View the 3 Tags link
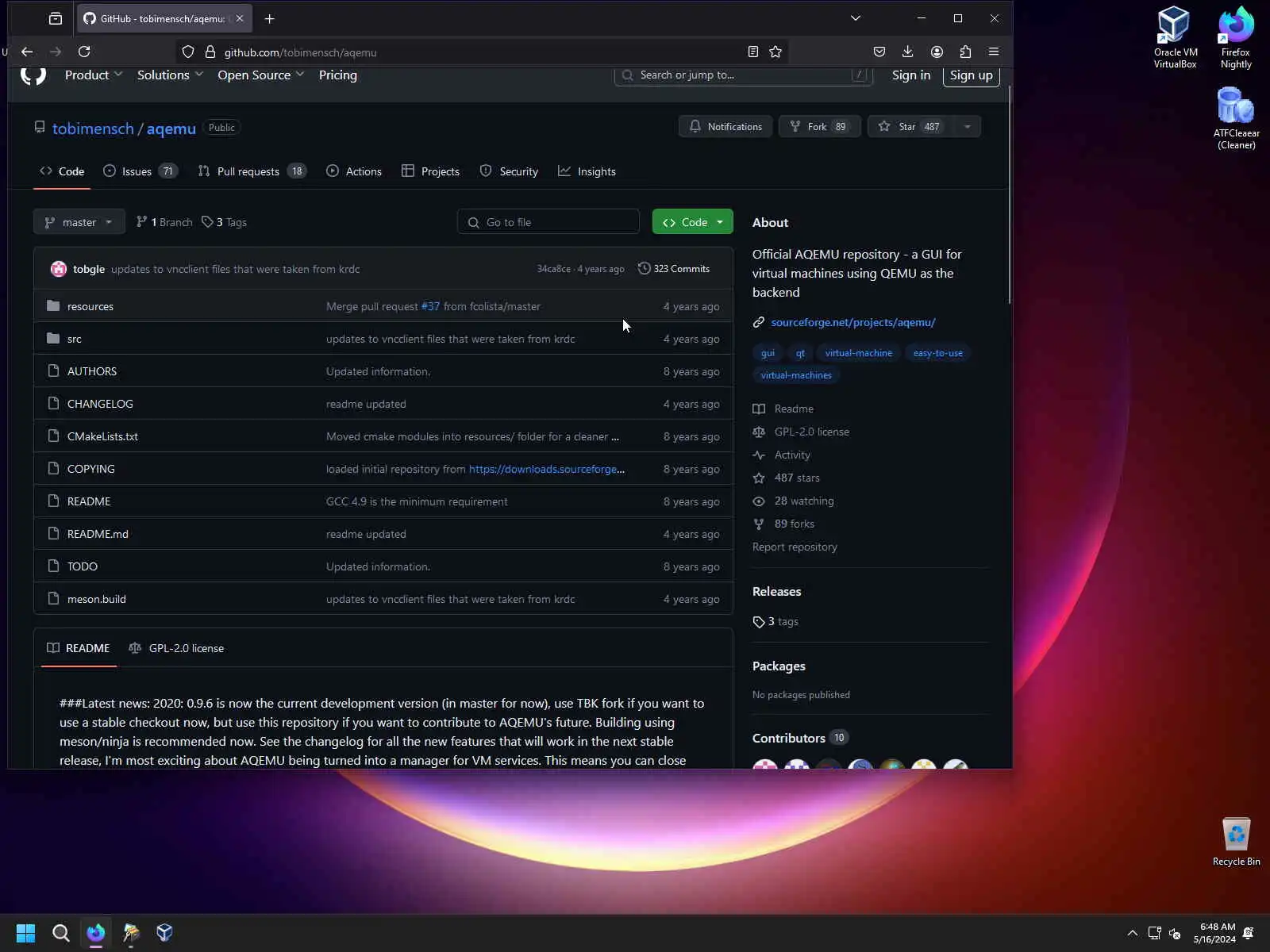 click(x=224, y=222)
